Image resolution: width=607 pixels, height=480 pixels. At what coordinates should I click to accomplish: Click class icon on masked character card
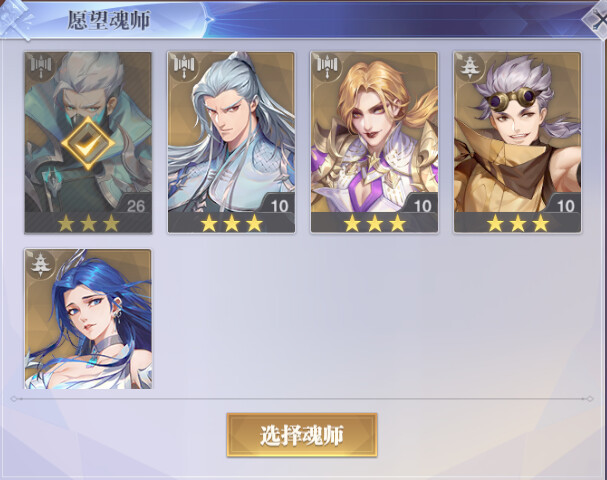click(x=41, y=67)
